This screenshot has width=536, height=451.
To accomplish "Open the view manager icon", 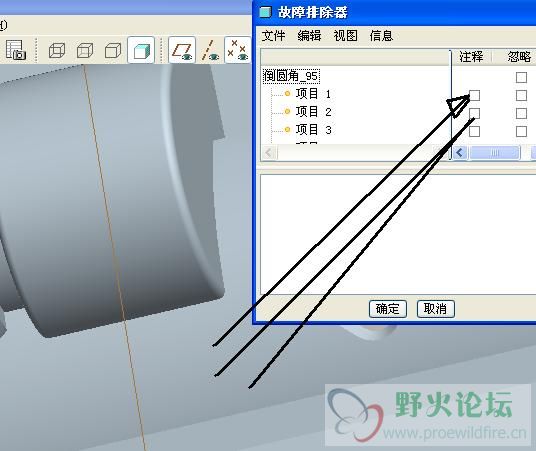I will (x=16, y=50).
